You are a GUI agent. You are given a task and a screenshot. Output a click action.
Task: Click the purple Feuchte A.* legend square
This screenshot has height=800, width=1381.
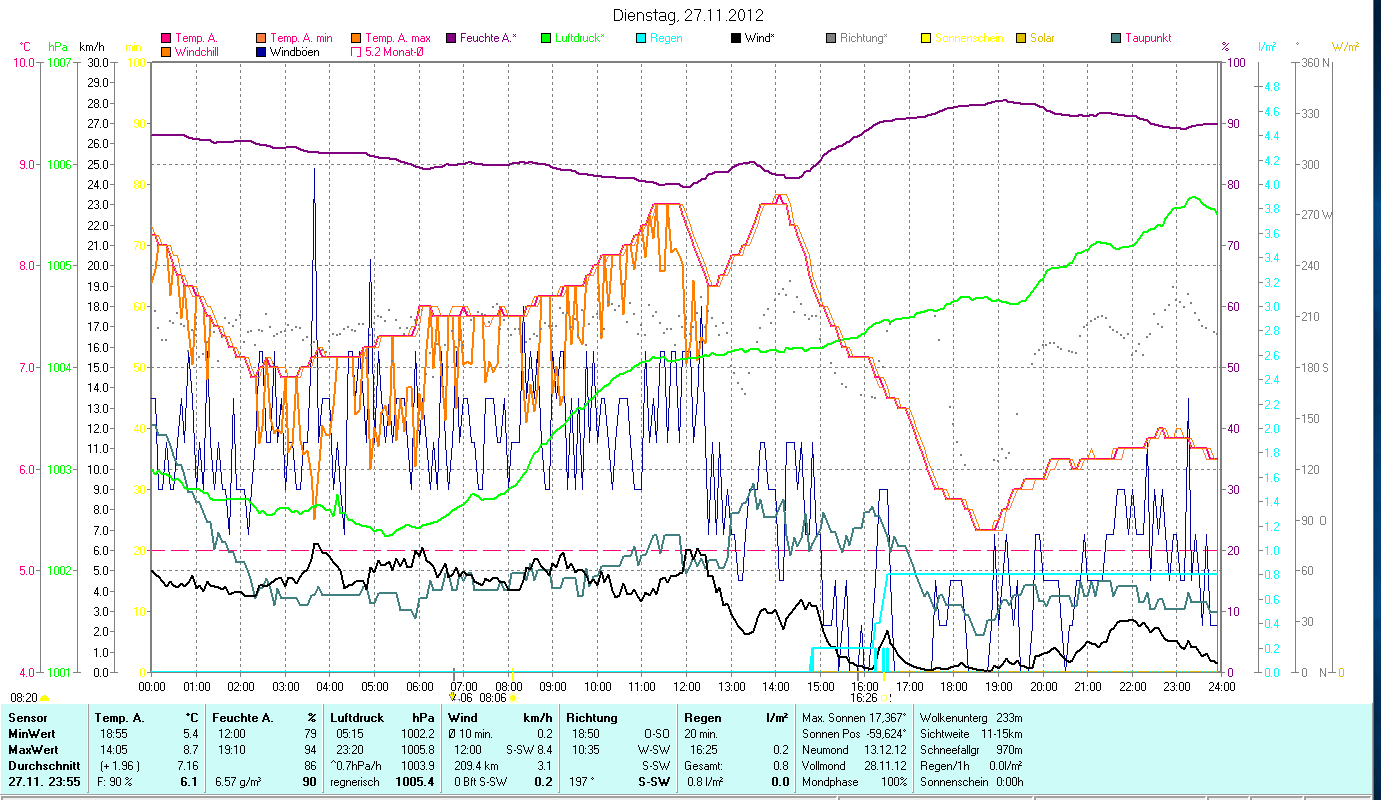(x=451, y=38)
